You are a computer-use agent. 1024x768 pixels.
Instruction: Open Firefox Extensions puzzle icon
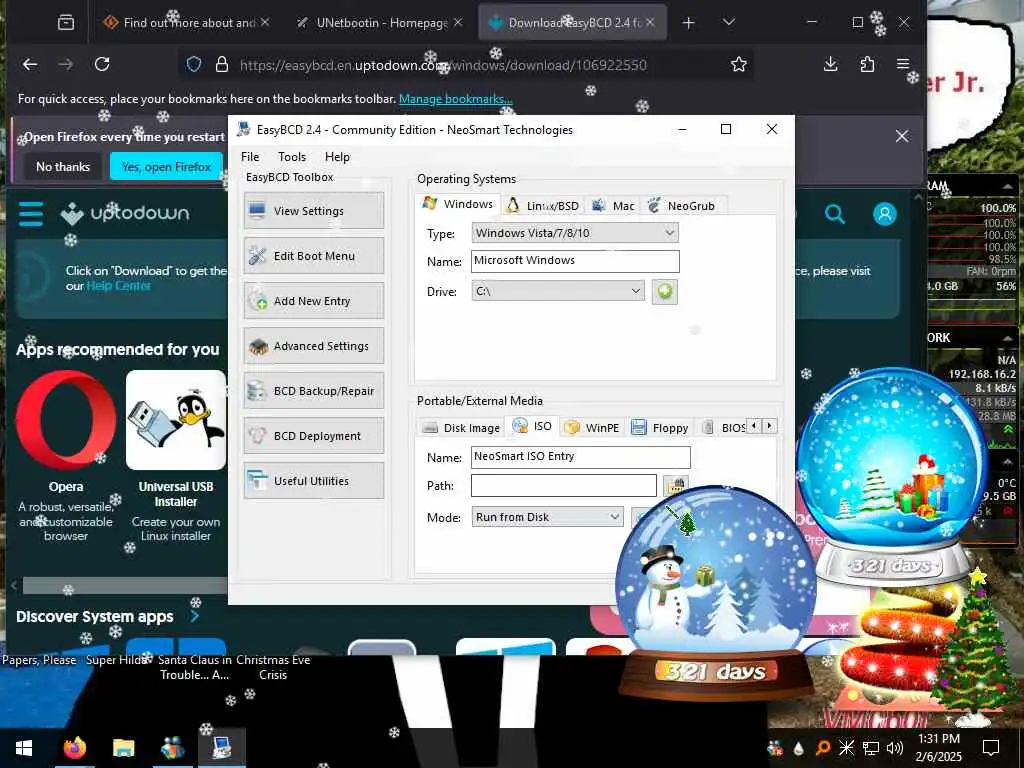[867, 64]
